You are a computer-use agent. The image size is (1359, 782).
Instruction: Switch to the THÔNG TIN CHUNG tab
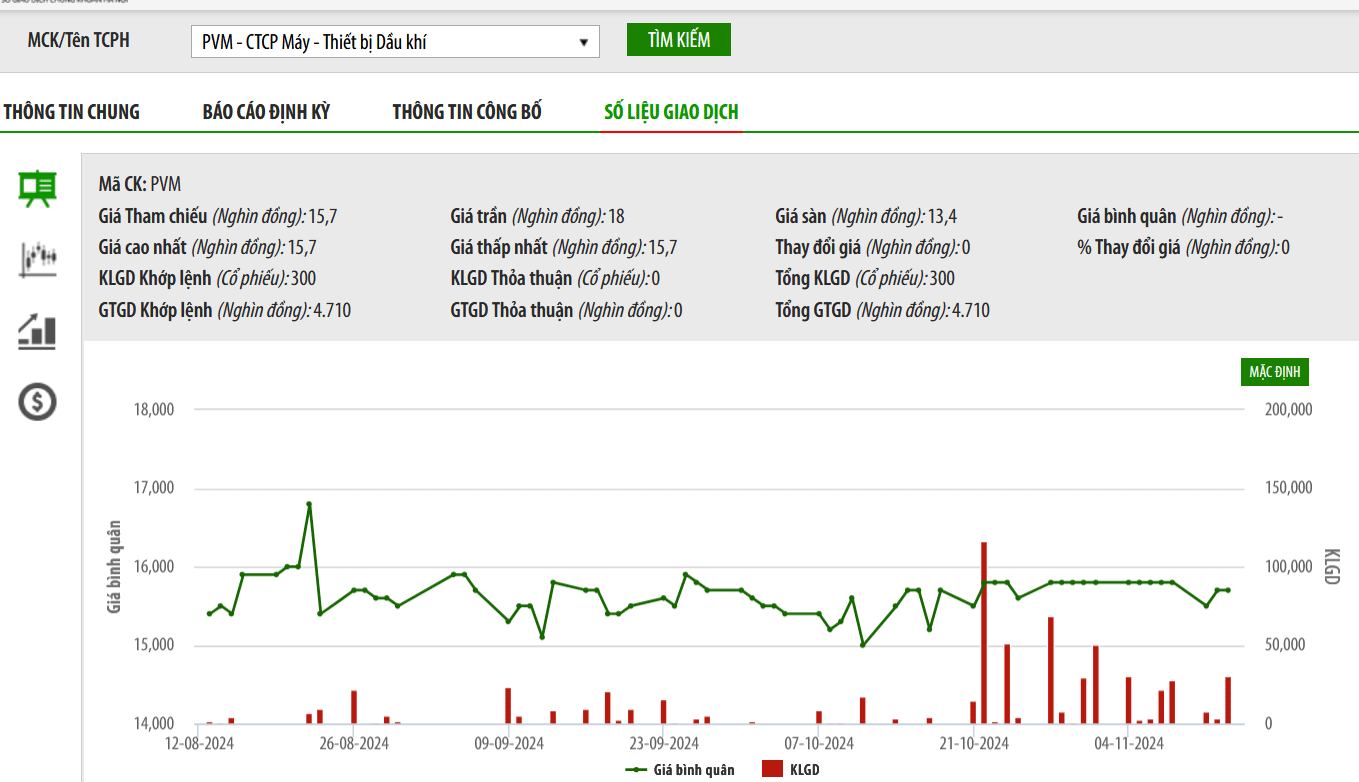[x=71, y=112]
